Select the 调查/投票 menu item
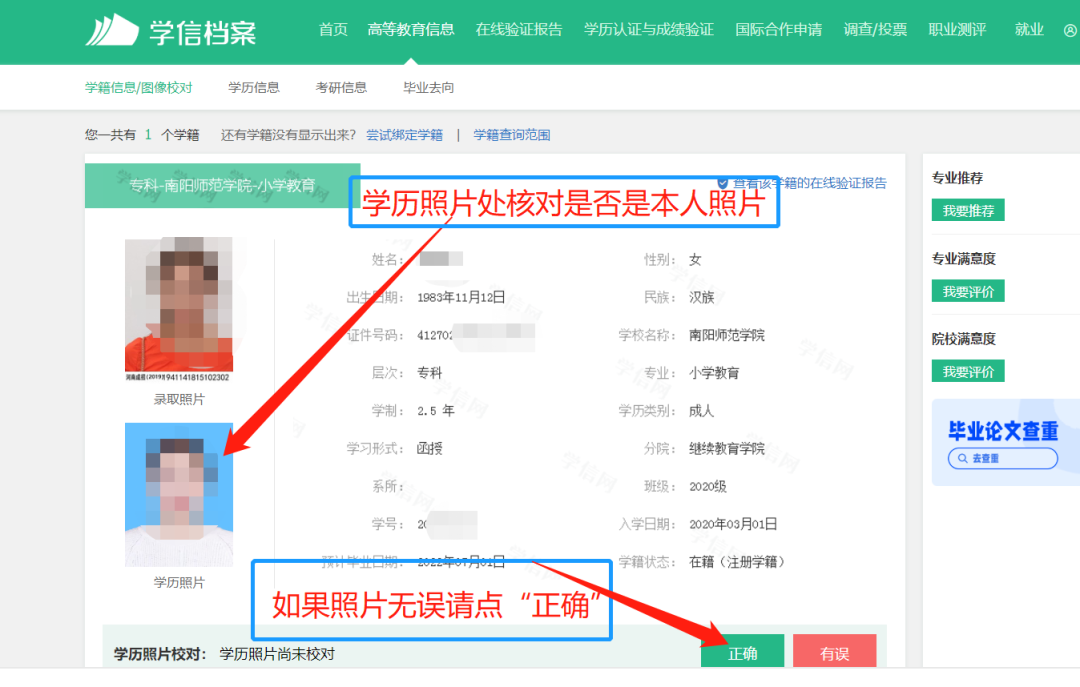Screen dimensions: 1080x687 click(875, 30)
